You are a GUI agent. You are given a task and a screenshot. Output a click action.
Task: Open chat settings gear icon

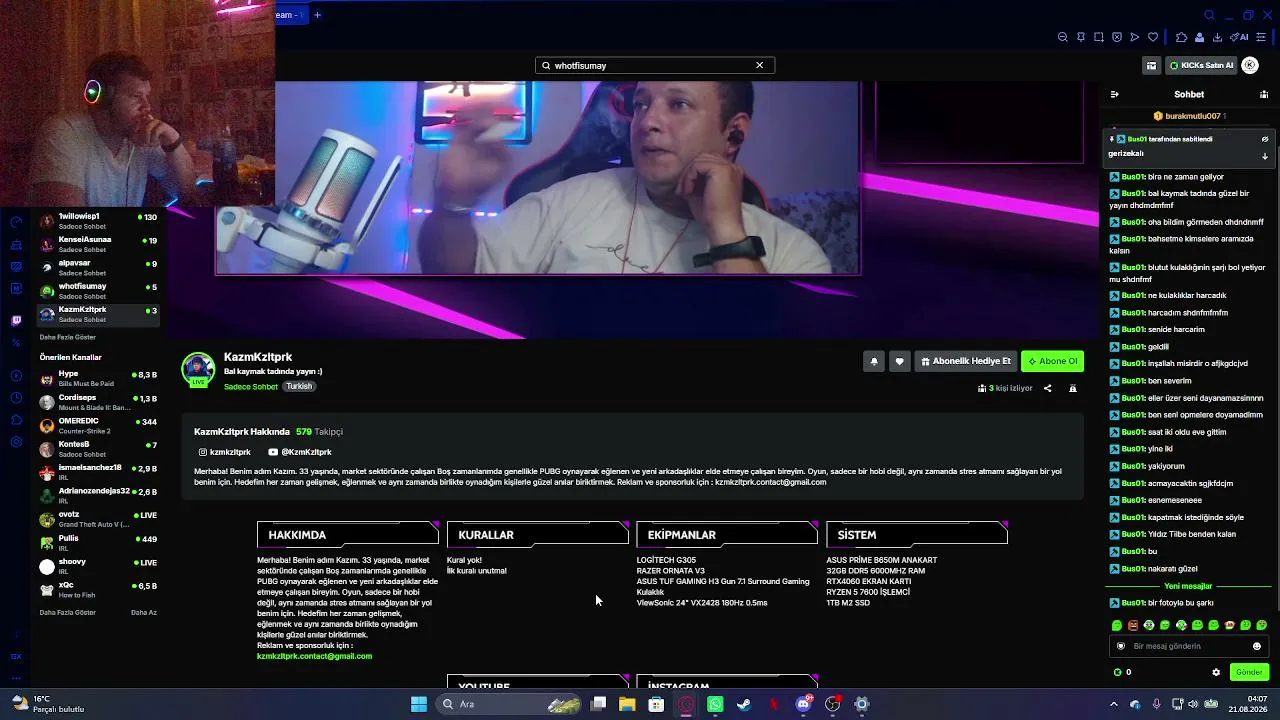[1216, 672]
